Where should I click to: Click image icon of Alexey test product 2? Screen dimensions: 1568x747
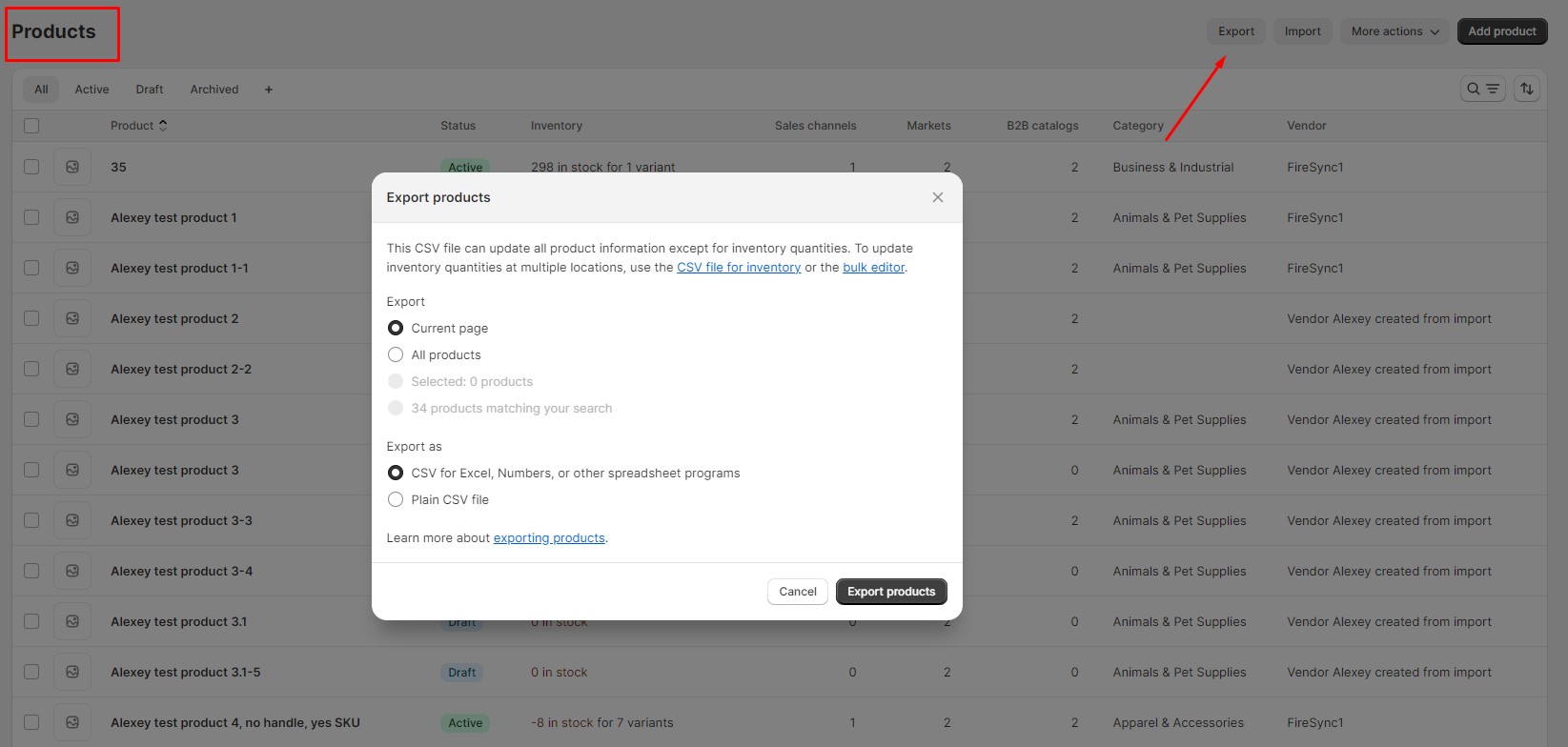click(72, 318)
